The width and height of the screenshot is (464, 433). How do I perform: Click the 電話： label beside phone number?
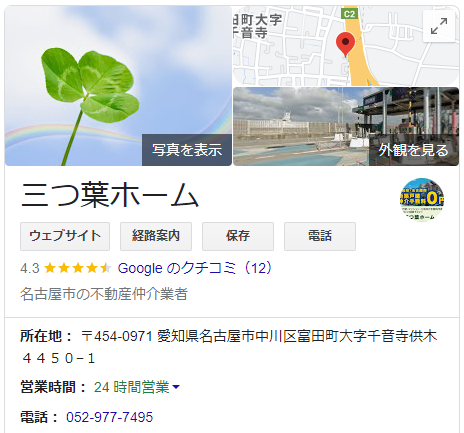click(x=39, y=417)
